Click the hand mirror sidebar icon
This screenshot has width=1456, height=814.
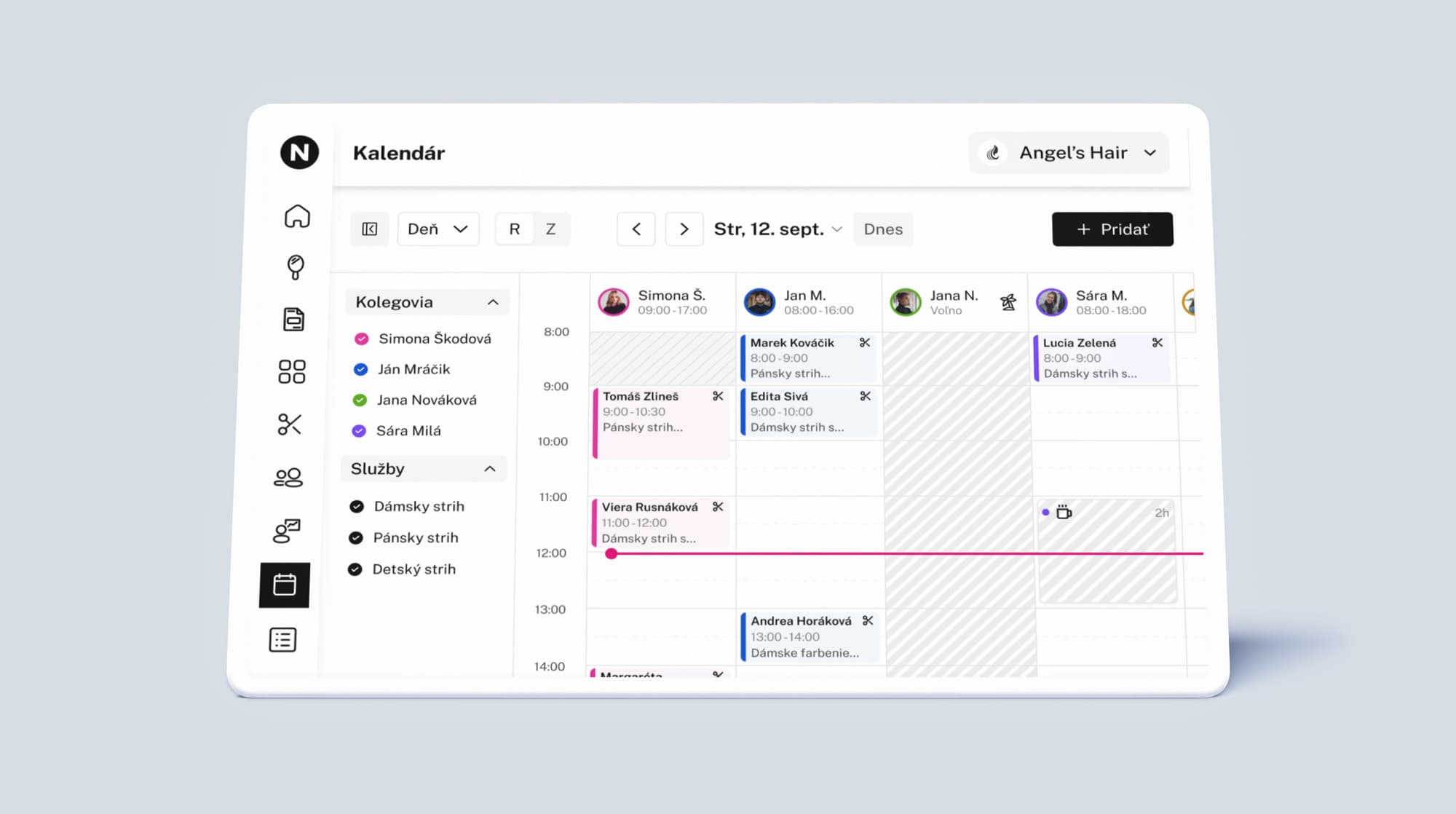295,267
